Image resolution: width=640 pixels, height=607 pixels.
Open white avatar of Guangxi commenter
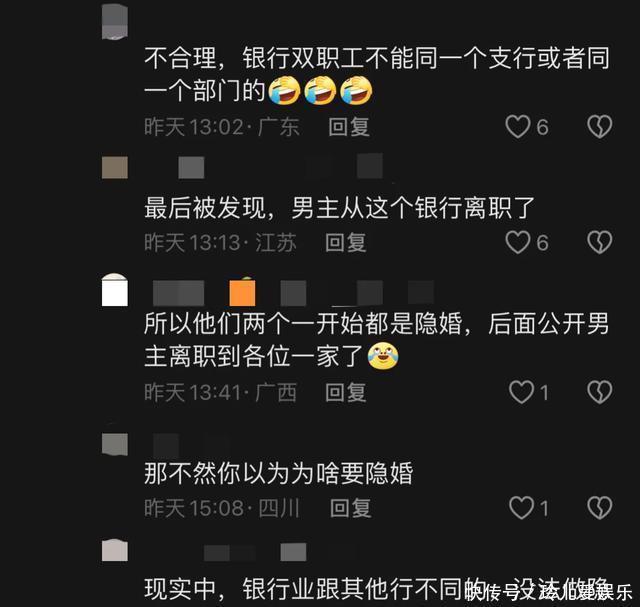click(115, 290)
